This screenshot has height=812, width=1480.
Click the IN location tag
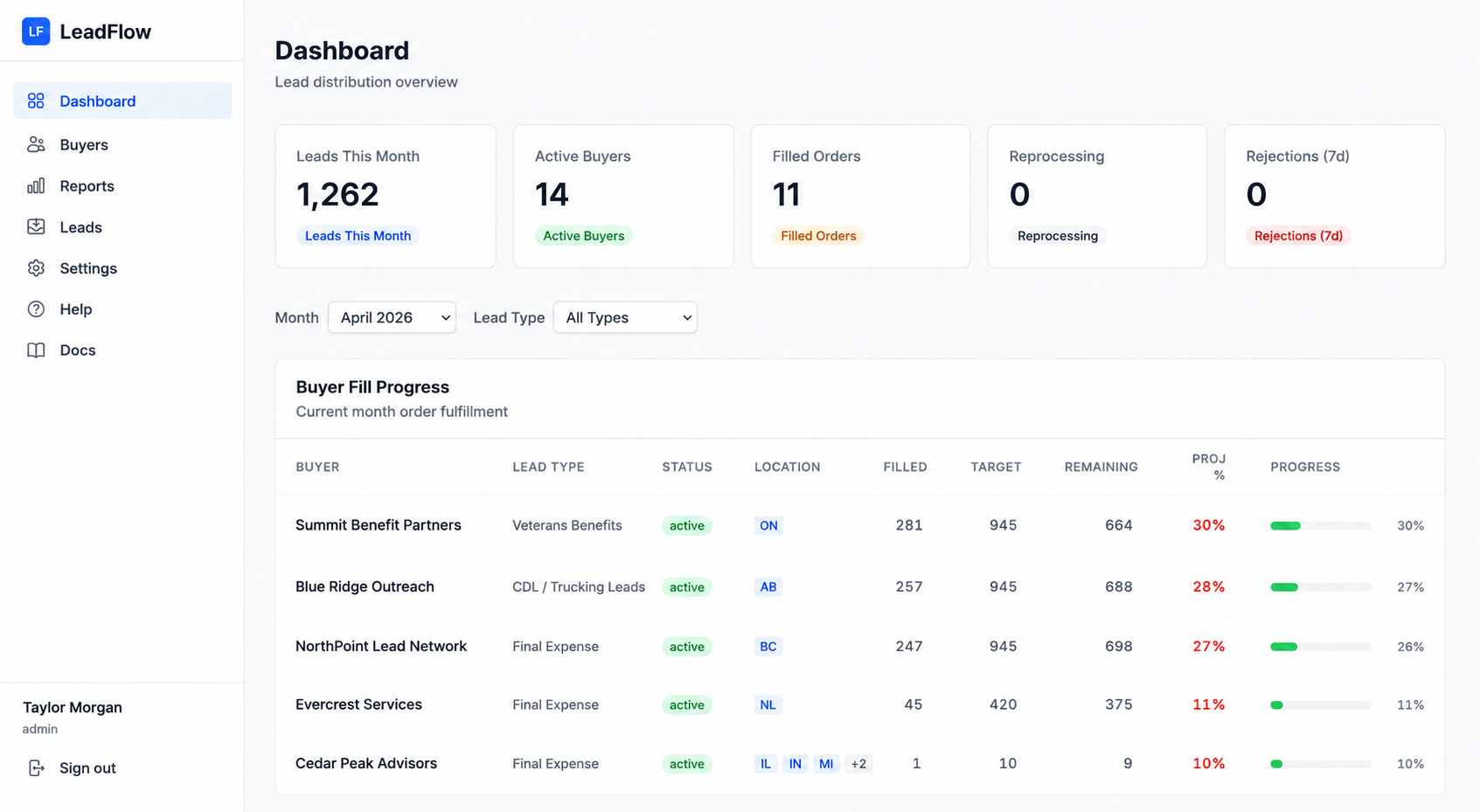[796, 764]
